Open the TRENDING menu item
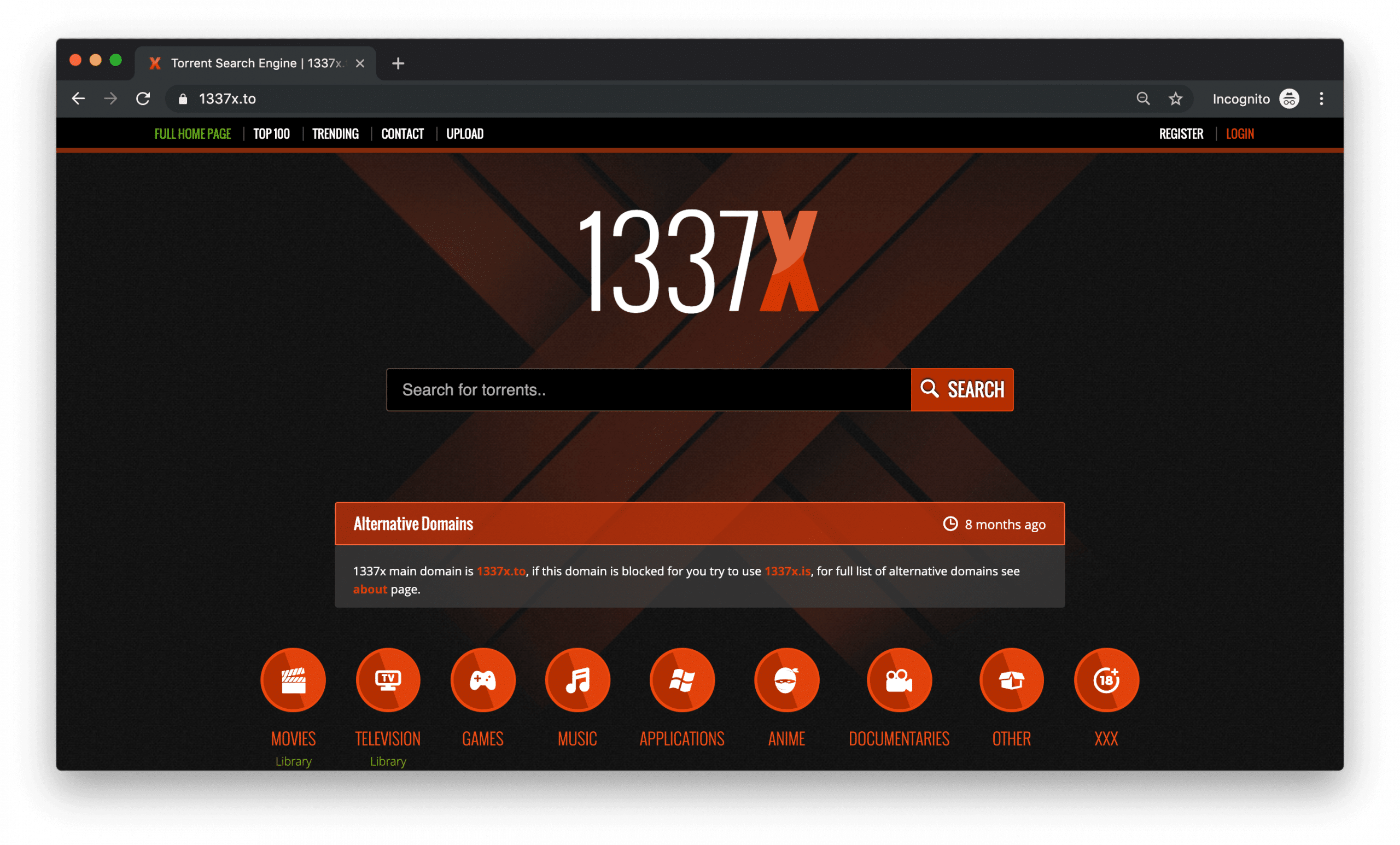The image size is (1400, 845). point(336,133)
